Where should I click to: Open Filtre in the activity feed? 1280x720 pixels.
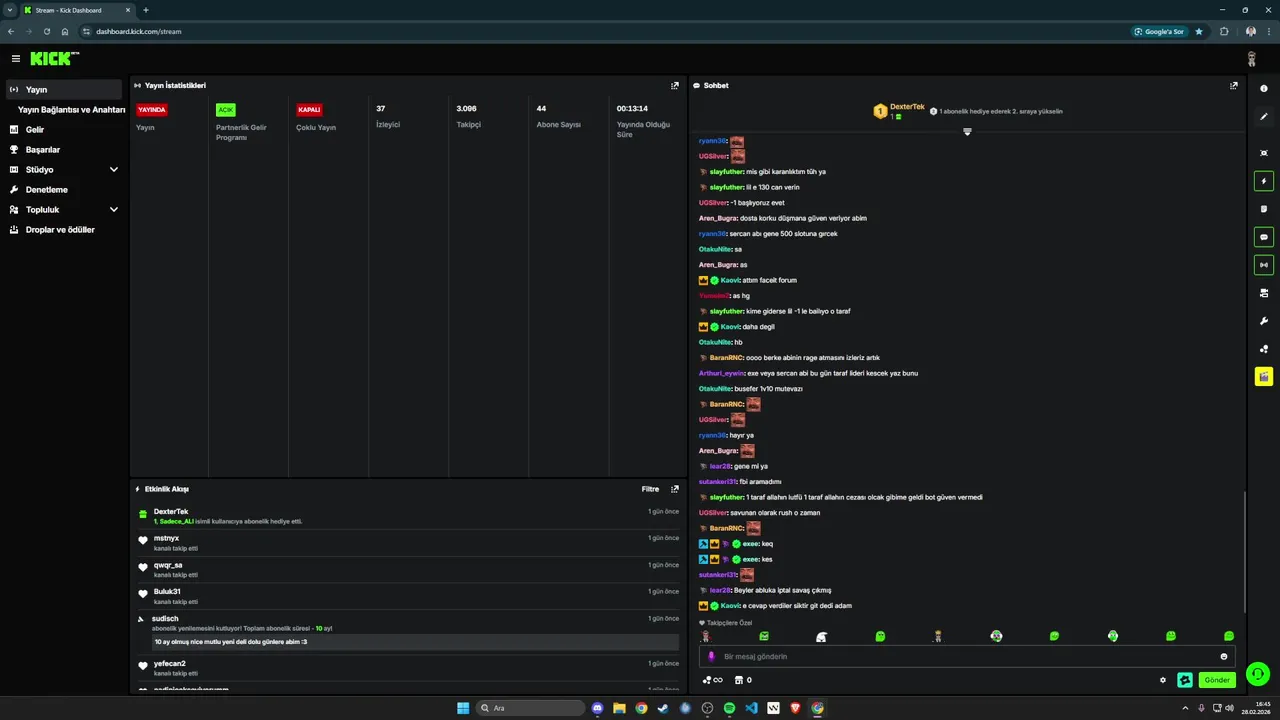pyautogui.click(x=650, y=489)
